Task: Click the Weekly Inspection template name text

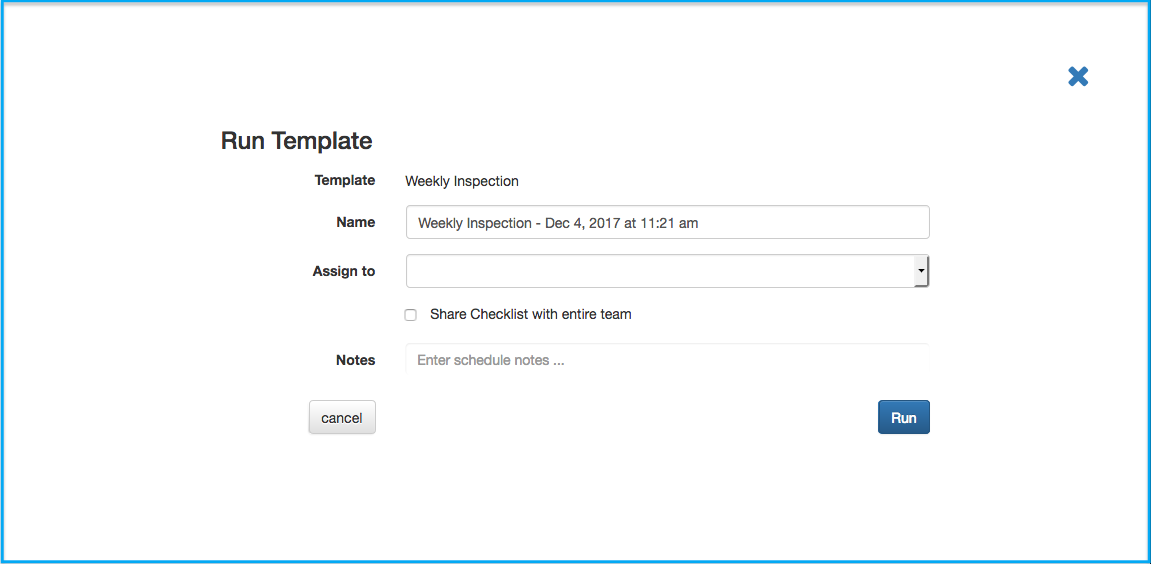Action: click(462, 181)
